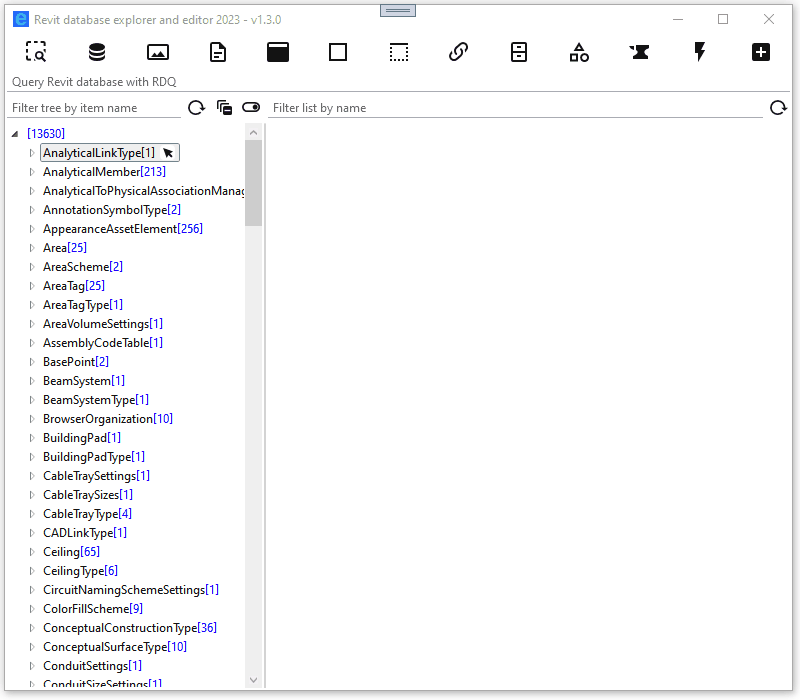Focus the Filter tree by item name field
This screenshot has width=800, height=700.
(x=95, y=108)
